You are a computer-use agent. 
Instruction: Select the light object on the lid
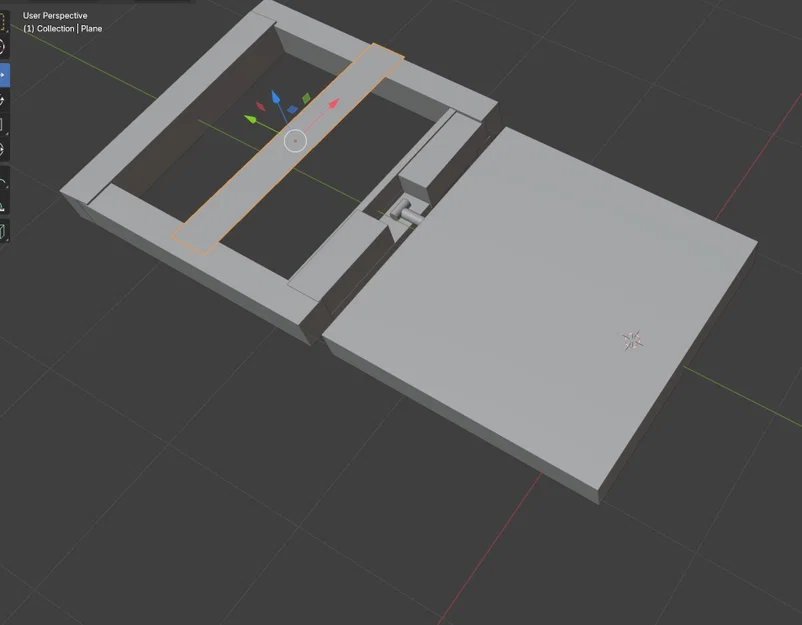tap(633, 341)
